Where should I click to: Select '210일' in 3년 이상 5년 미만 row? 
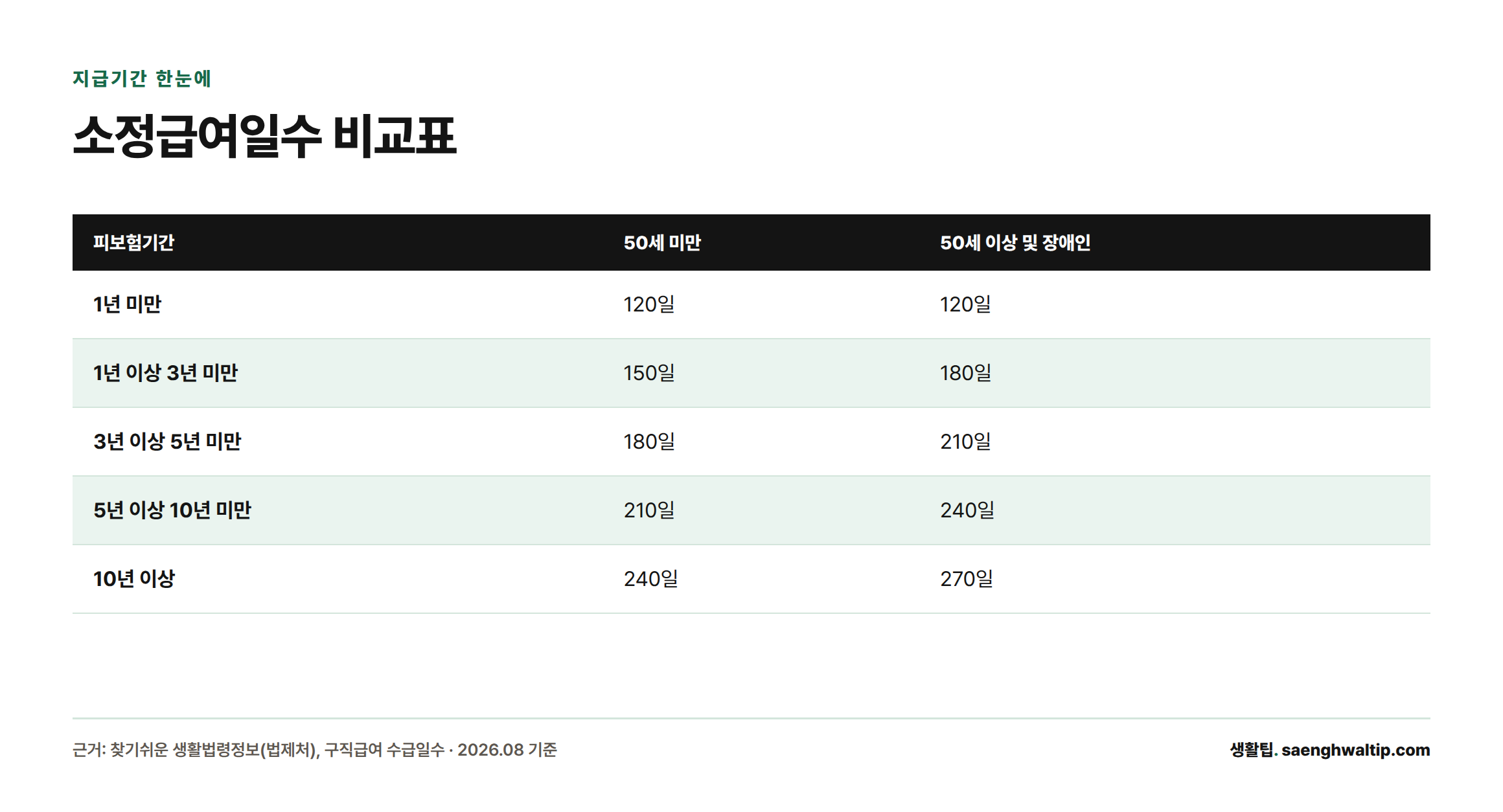(965, 442)
